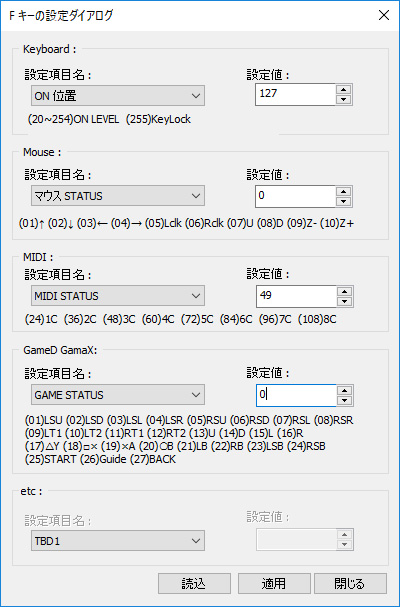Expand the GAME STATUS dropdown

[118, 395]
